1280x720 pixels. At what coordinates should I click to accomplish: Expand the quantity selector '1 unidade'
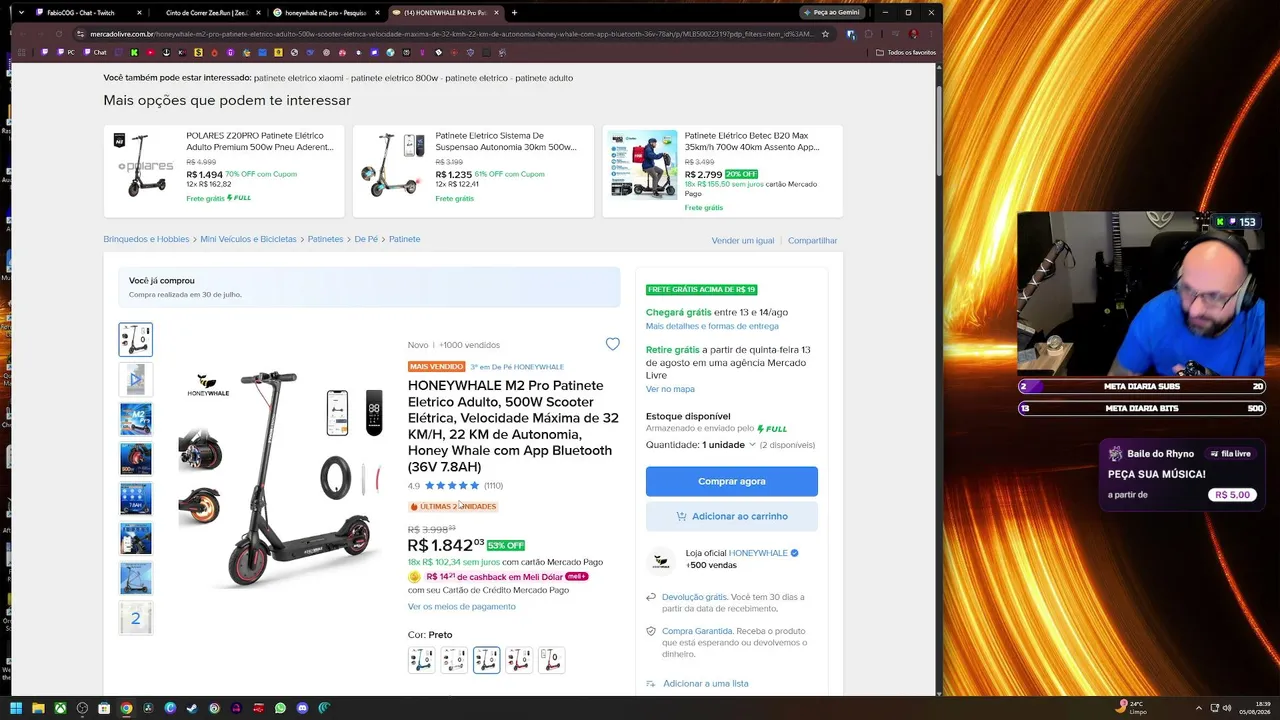(x=729, y=445)
